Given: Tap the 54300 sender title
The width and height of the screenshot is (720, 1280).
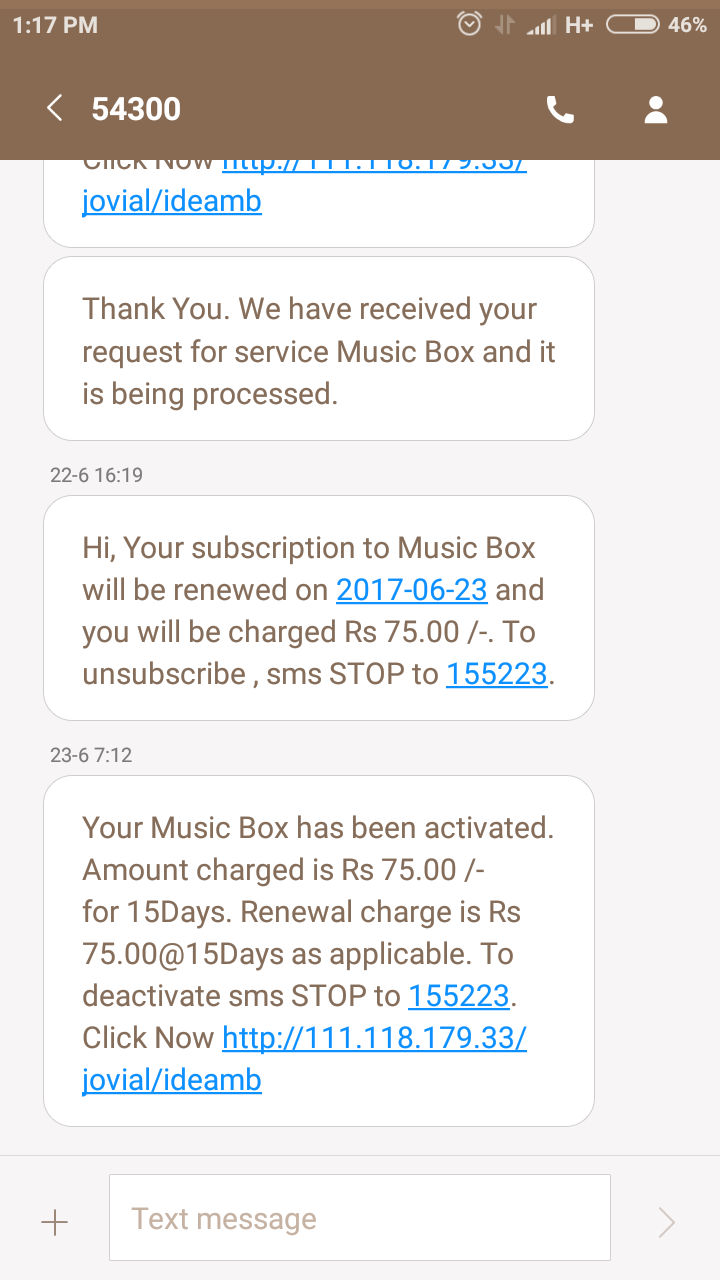Looking at the screenshot, I should coord(136,109).
